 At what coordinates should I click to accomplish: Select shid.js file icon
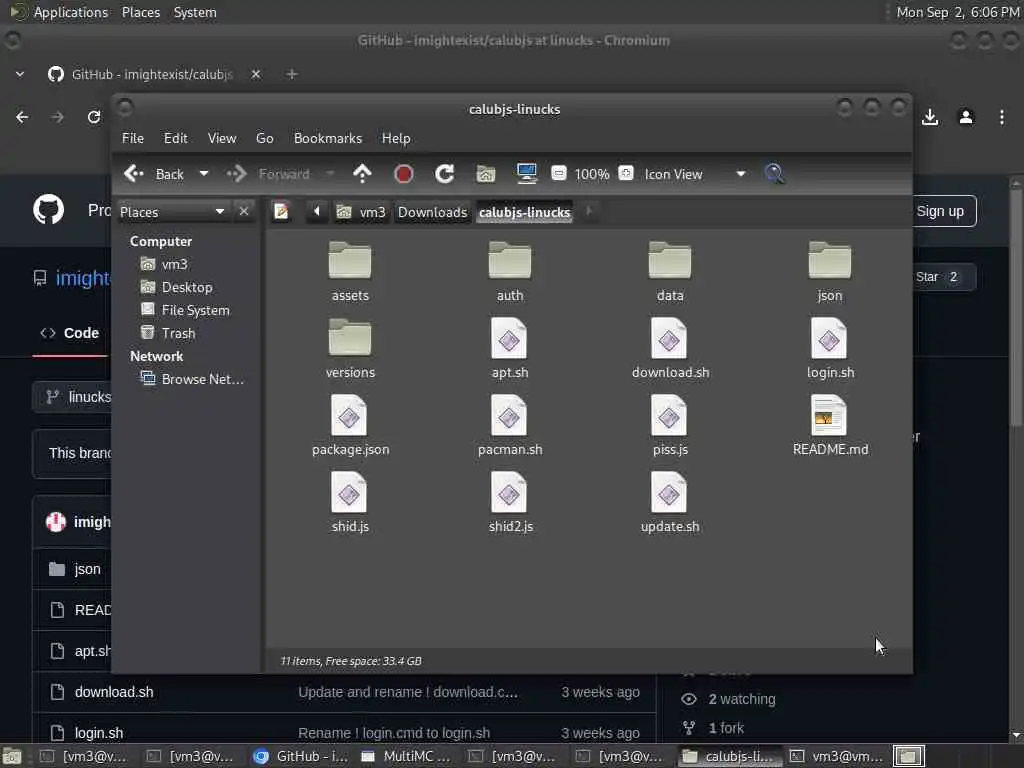349,492
